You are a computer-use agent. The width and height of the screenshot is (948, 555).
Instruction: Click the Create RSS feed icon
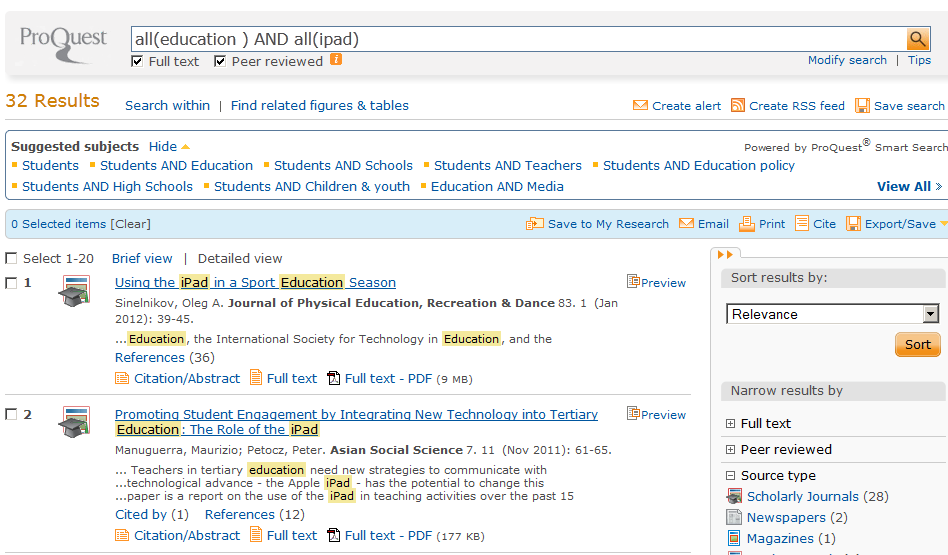point(738,105)
